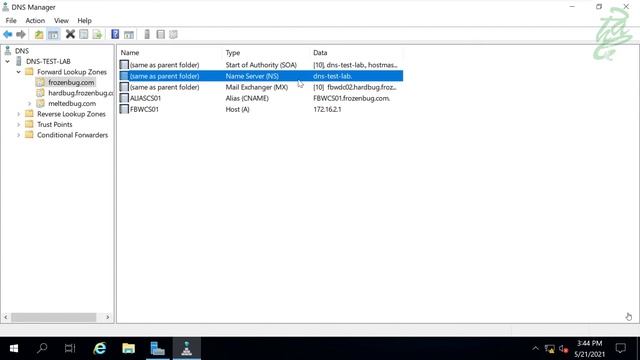Screen dimensions: 640x360
Task: Open File Explorer from taskbar
Action: (x=129, y=348)
